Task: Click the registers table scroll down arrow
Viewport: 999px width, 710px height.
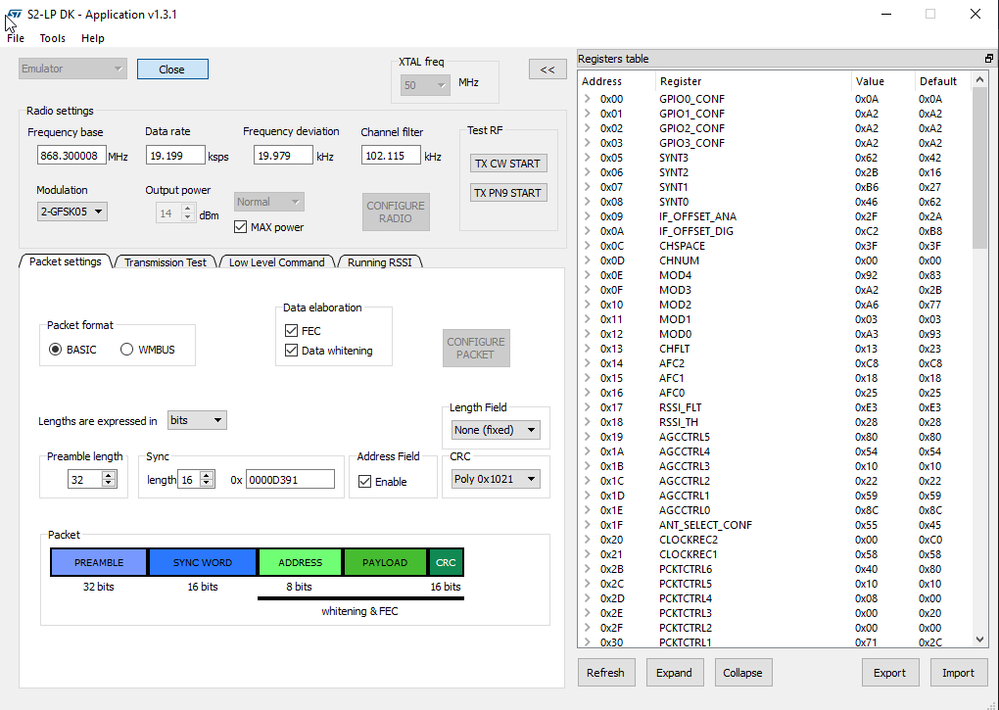Action: 979,639
